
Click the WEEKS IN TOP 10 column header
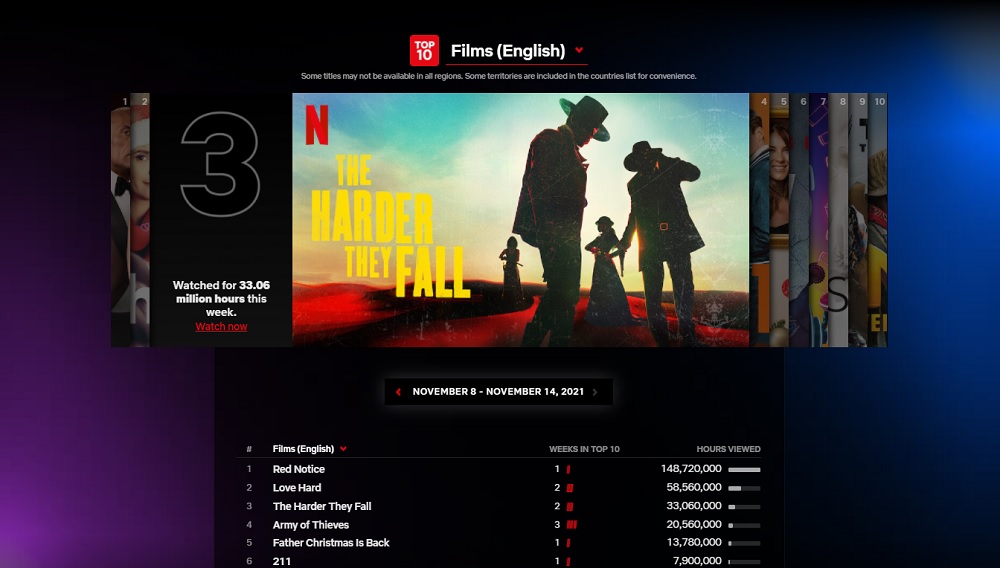(584, 449)
